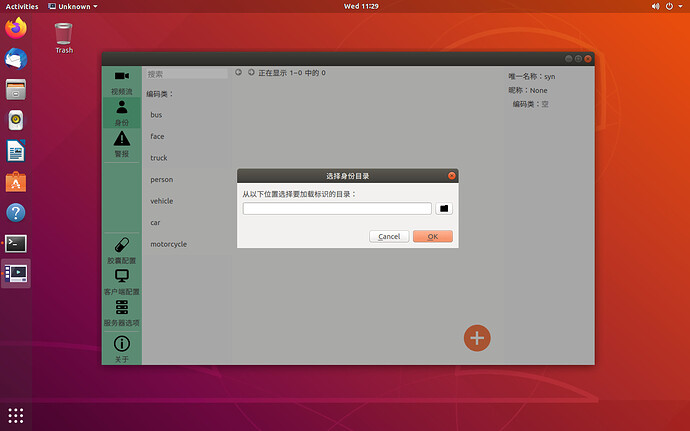Minimize the main application window
This screenshot has width=690, height=431.
click(569, 59)
